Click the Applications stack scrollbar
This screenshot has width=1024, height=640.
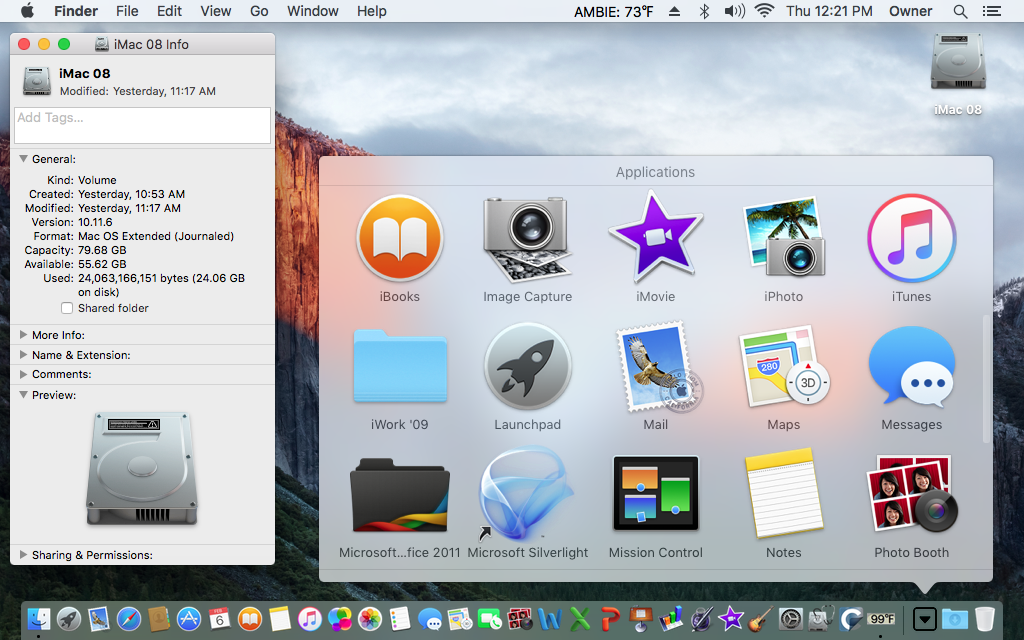pyautogui.click(x=985, y=379)
